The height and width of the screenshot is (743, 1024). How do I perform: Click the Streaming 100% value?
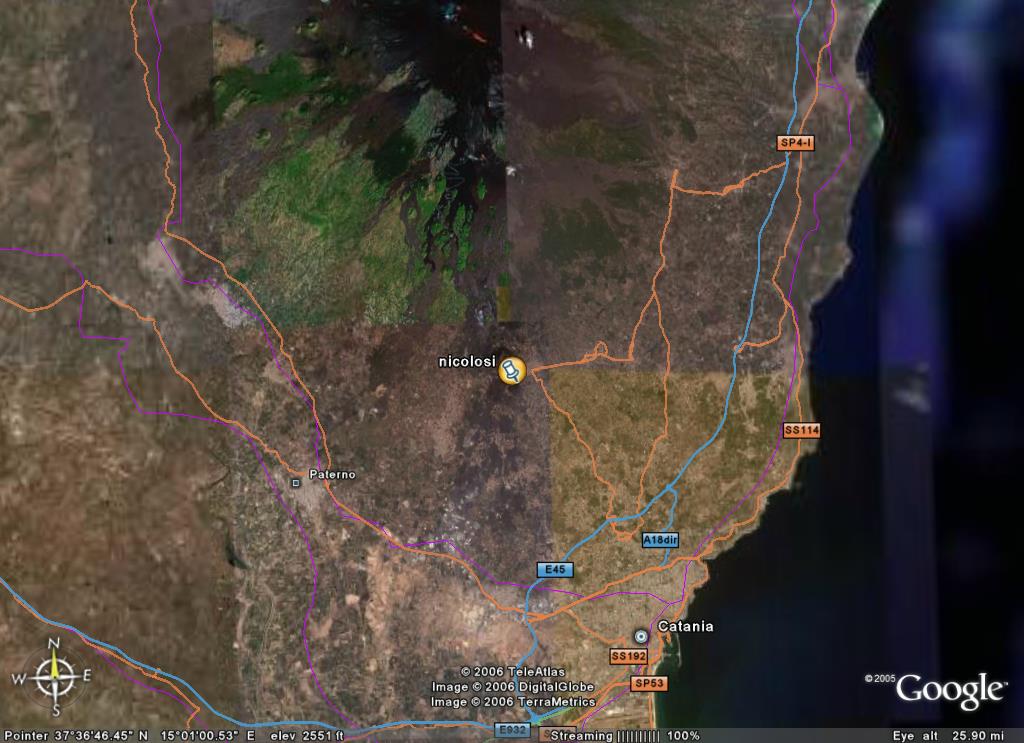[684, 736]
